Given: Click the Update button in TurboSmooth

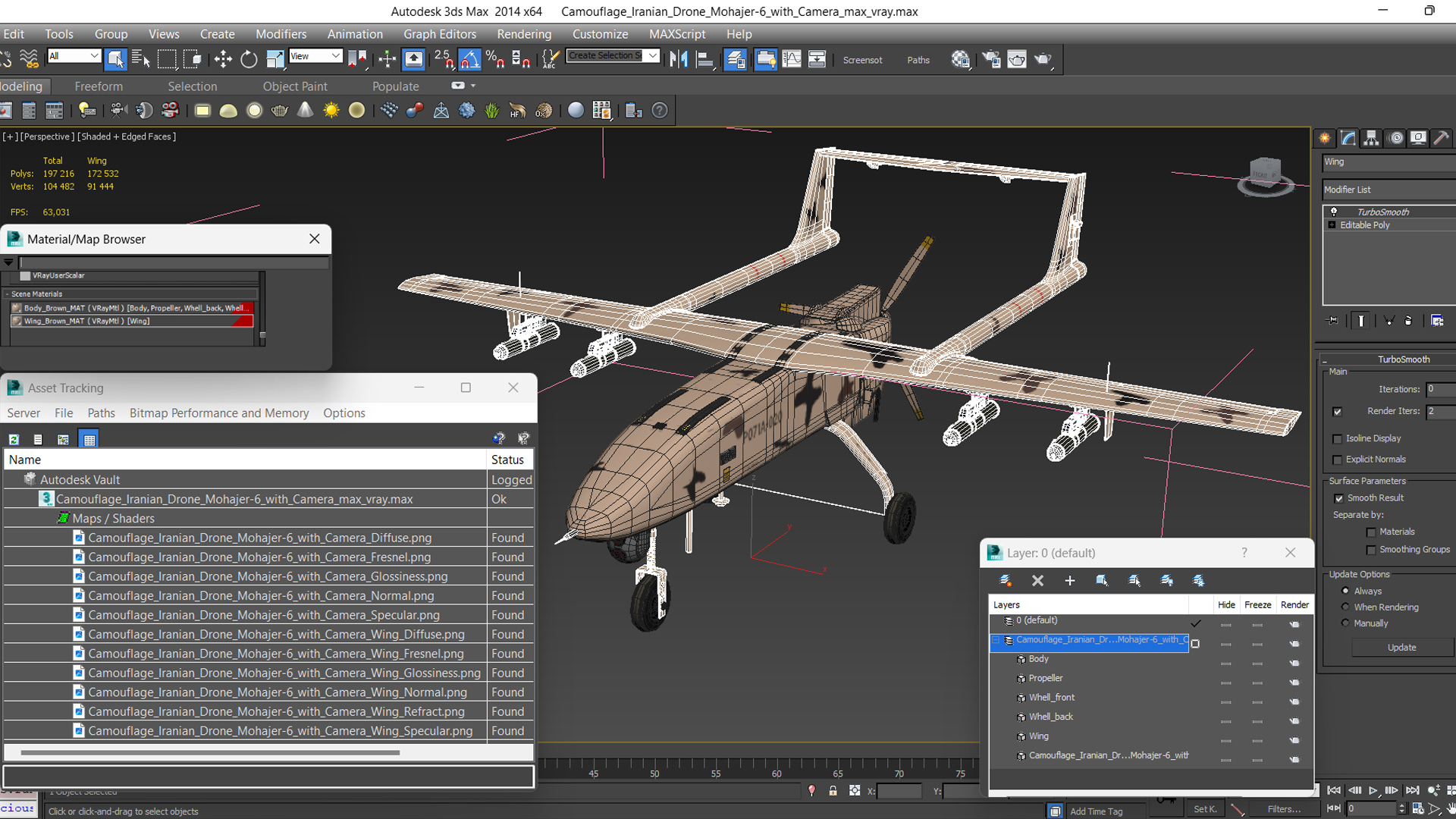Looking at the screenshot, I should tap(1401, 648).
